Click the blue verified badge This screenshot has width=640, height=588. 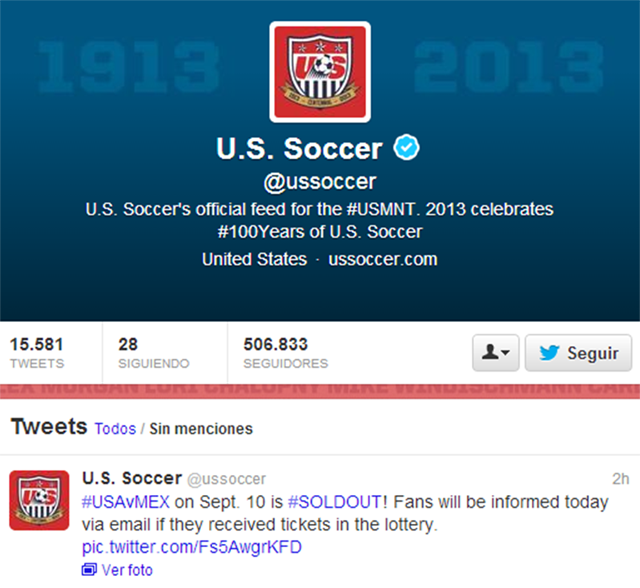click(405, 149)
